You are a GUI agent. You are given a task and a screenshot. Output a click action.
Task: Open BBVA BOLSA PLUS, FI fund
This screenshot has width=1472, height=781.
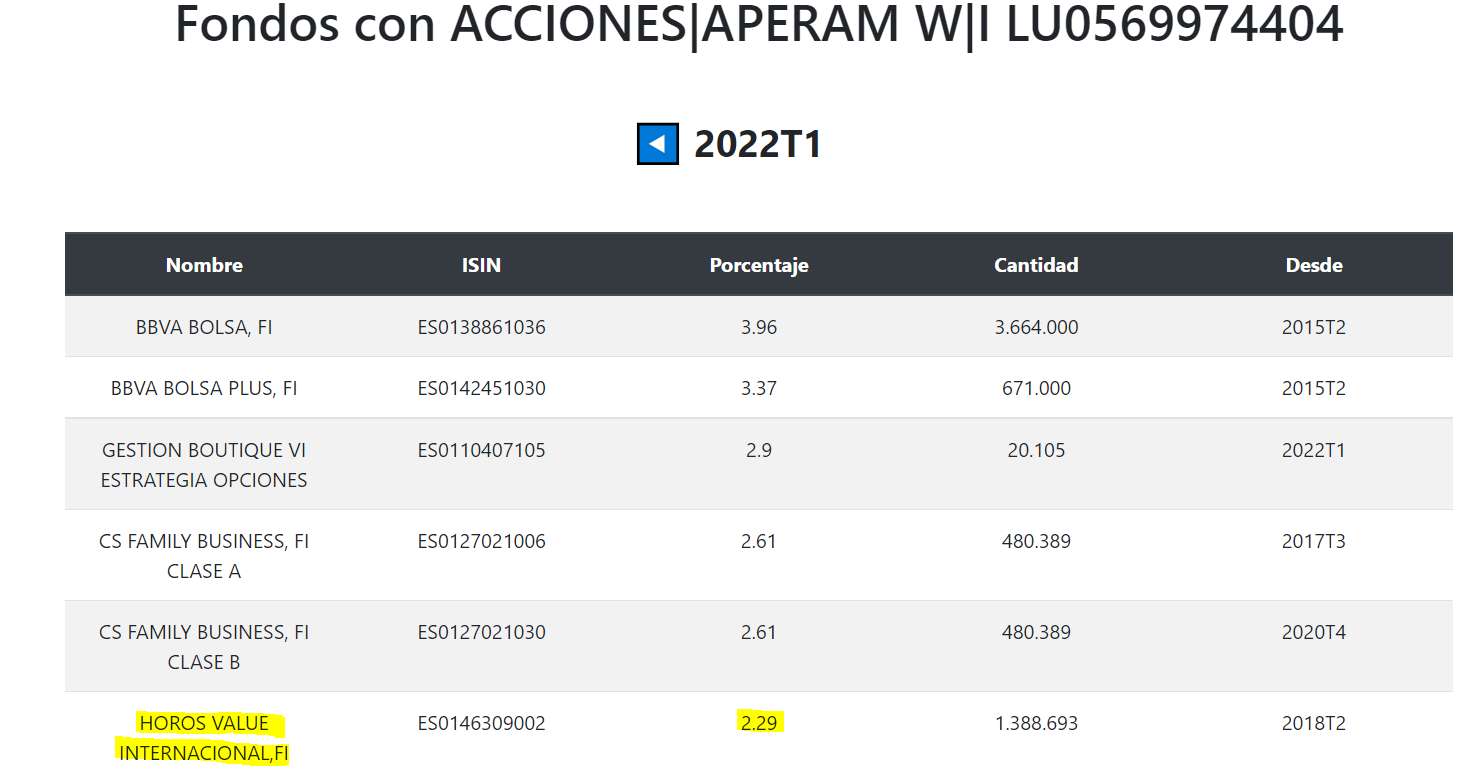pyautogui.click(x=204, y=388)
